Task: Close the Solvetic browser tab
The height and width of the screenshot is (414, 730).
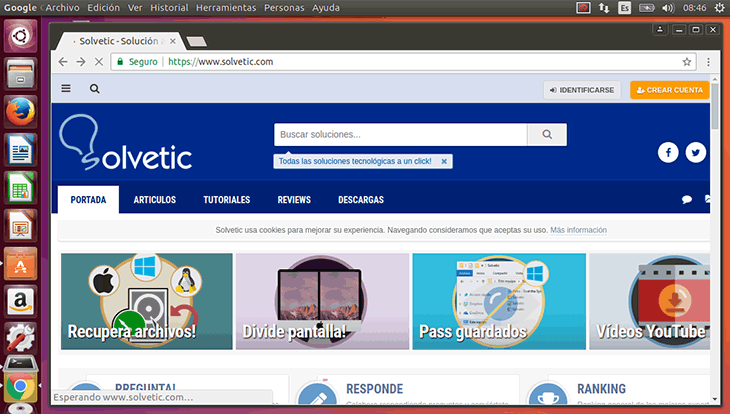Action: click(x=173, y=41)
